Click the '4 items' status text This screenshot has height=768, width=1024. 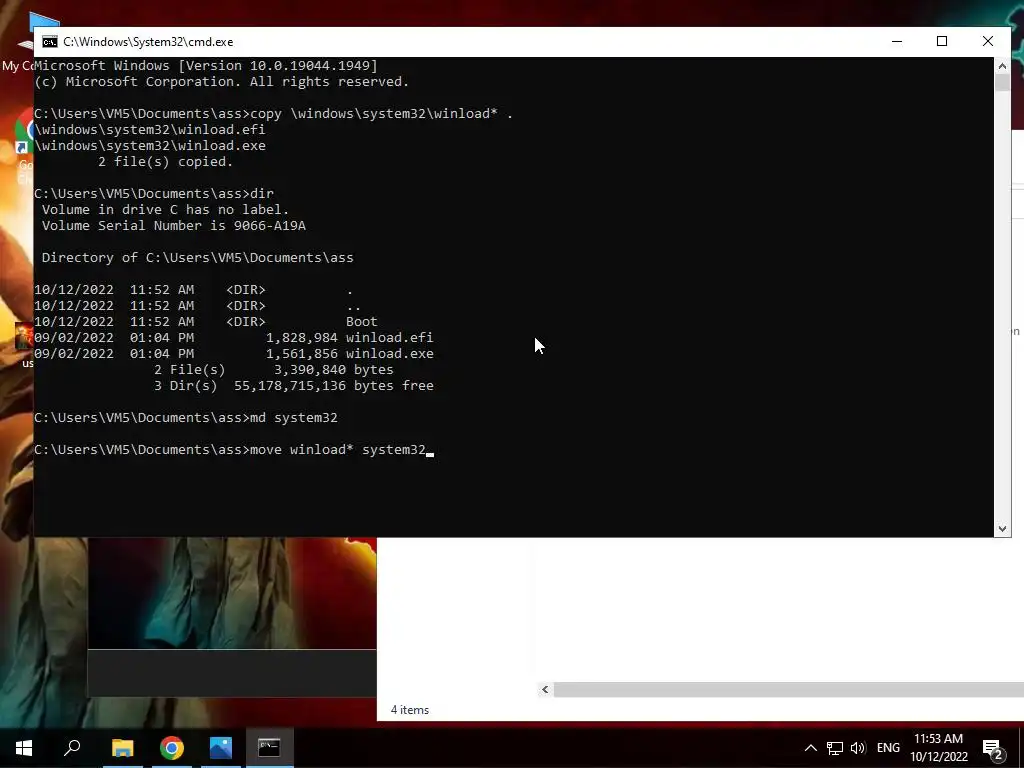[409, 710]
